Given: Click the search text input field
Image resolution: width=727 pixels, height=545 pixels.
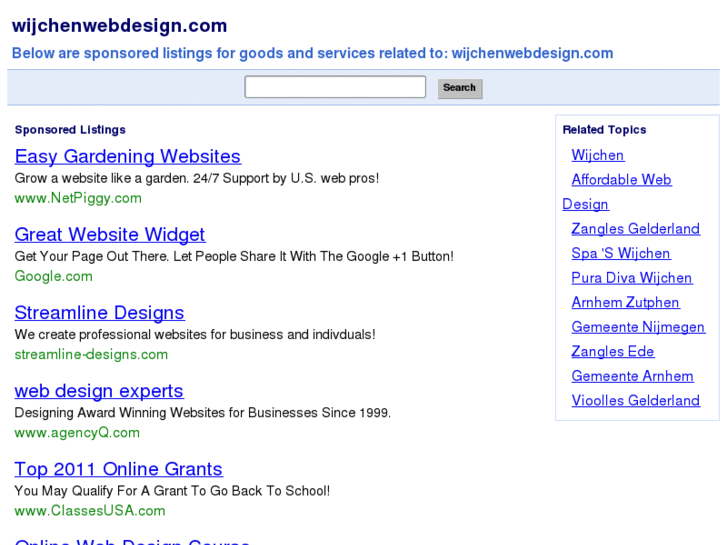Looking at the screenshot, I should point(335,88).
